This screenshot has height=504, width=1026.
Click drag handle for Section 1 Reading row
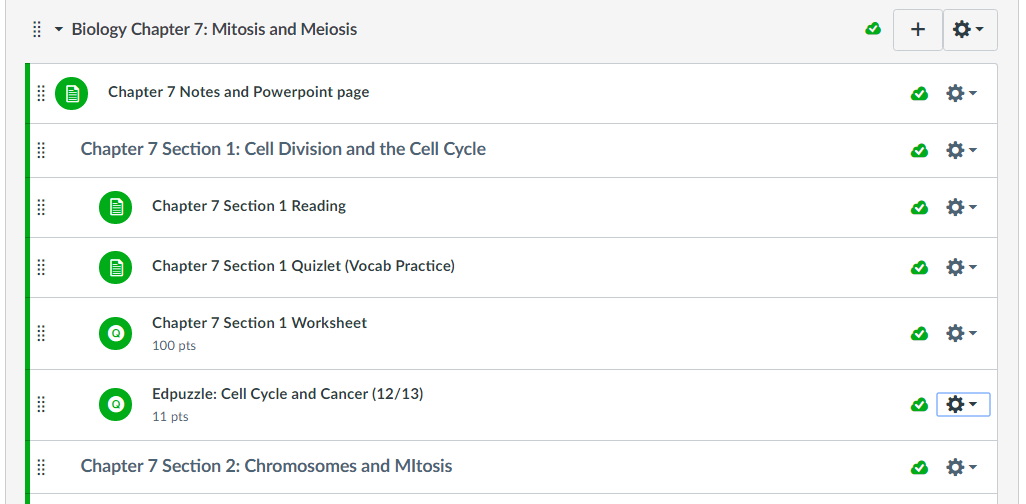coord(41,207)
